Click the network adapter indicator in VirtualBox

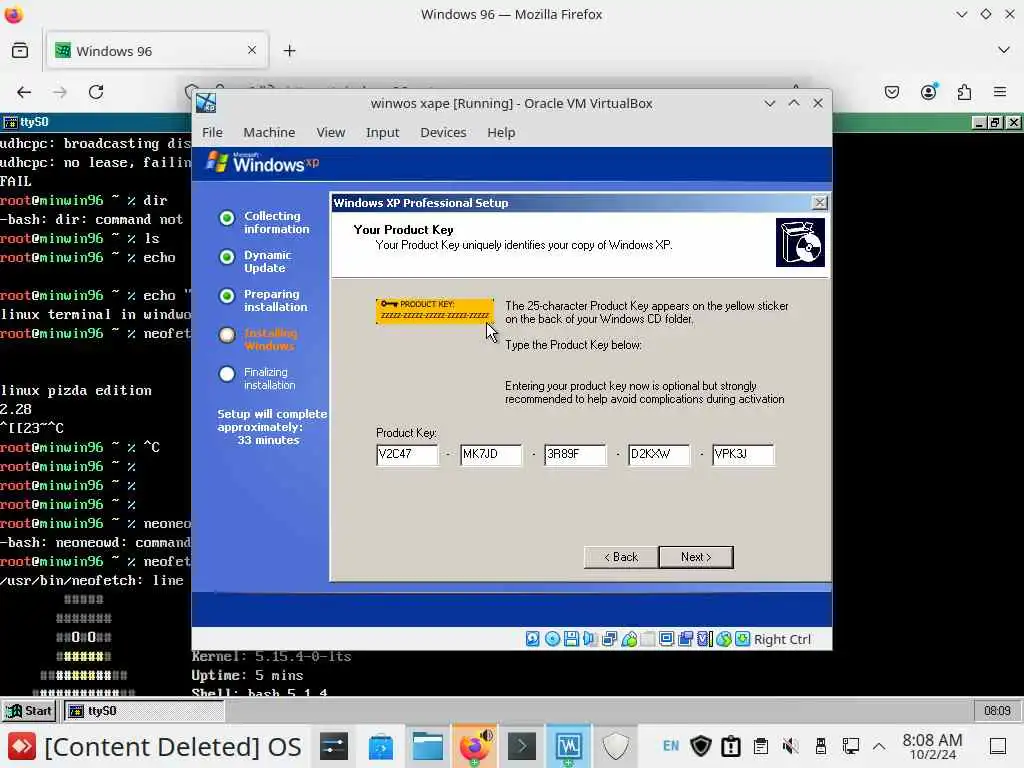(x=609, y=639)
